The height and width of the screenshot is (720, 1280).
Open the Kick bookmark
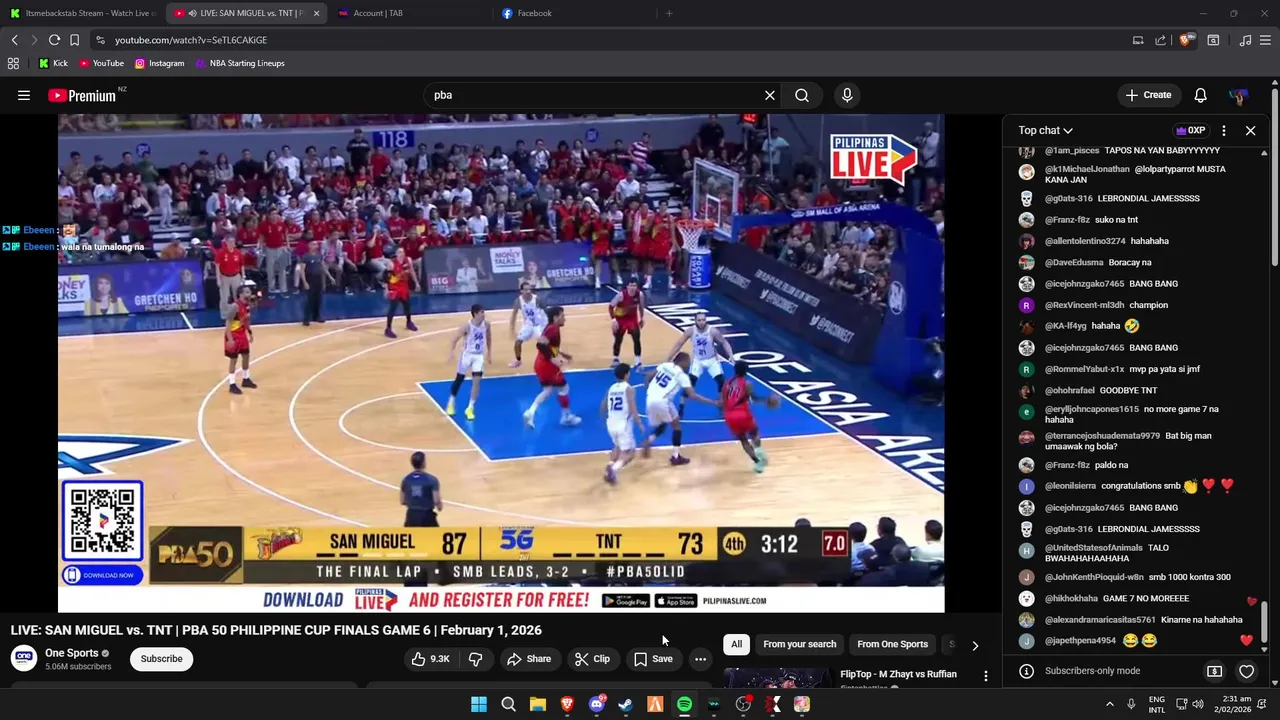click(53, 63)
